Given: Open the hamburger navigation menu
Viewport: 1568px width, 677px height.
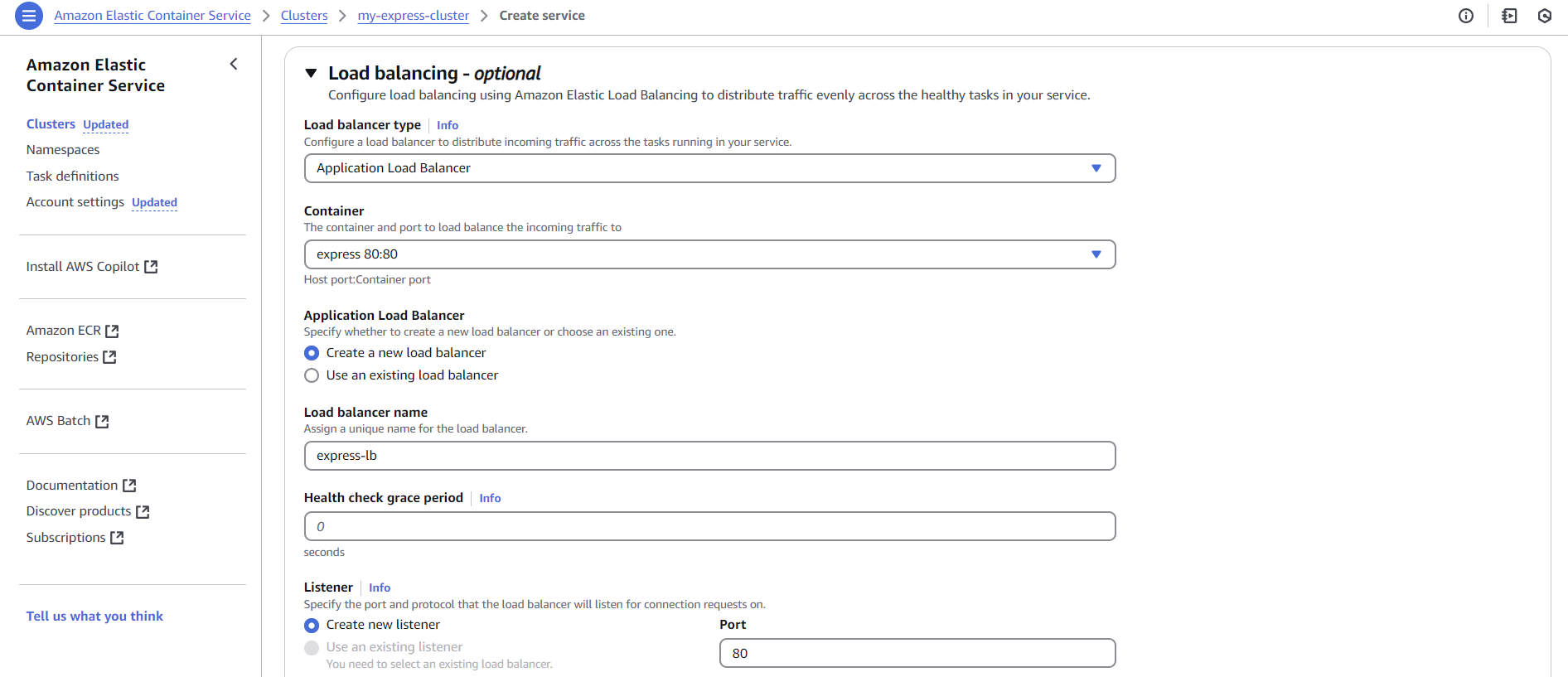Looking at the screenshot, I should (x=29, y=16).
